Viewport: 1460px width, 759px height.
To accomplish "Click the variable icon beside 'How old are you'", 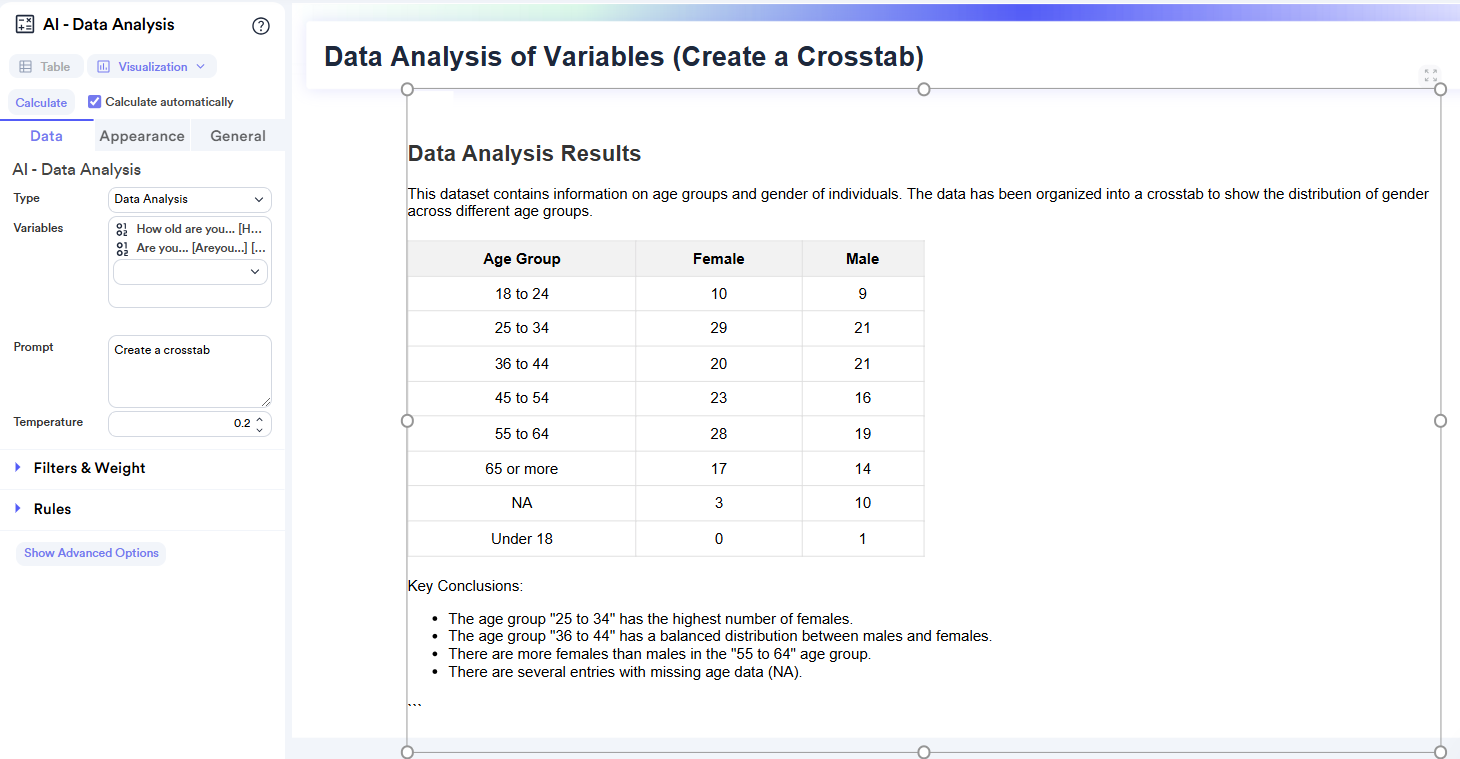I will pyautogui.click(x=122, y=229).
